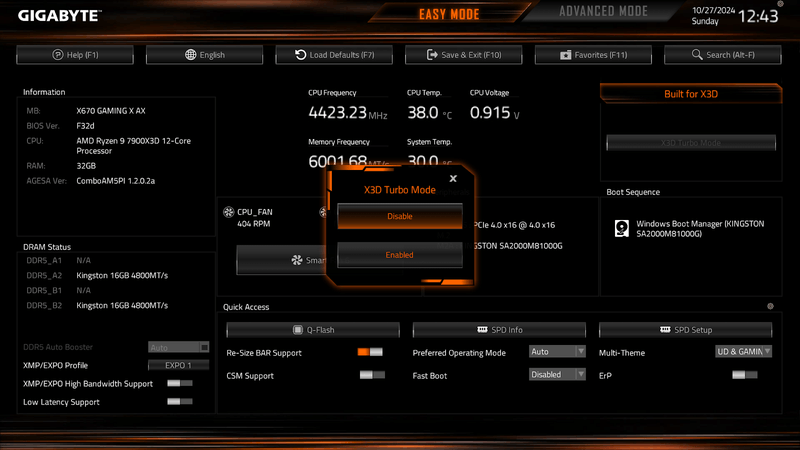800x450 pixels.
Task: Click Load Defaults (F7) button
Action: (334, 55)
